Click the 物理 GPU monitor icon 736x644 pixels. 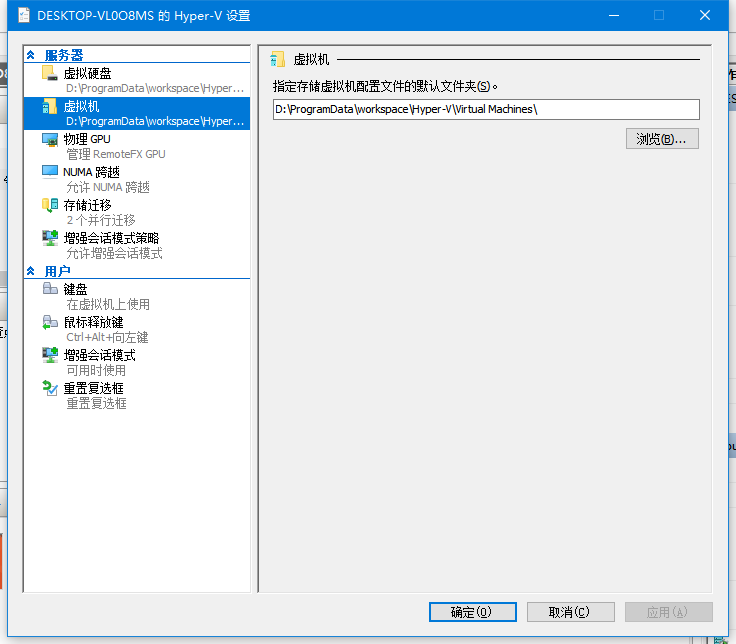[50, 139]
